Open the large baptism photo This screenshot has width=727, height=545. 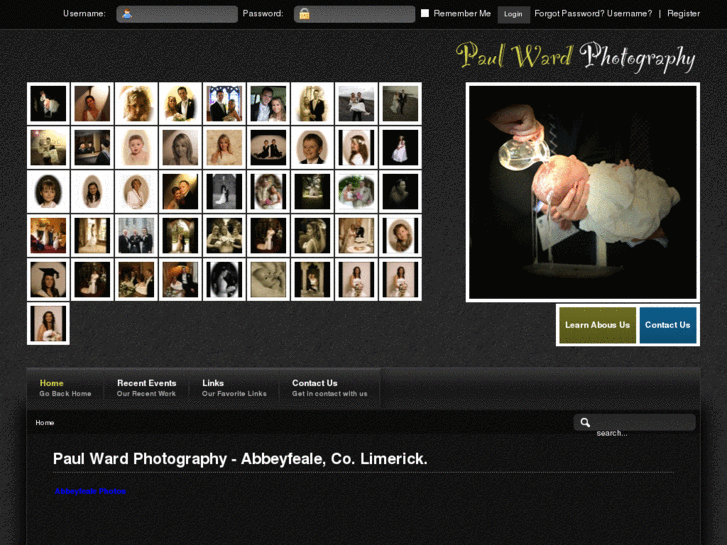583,192
